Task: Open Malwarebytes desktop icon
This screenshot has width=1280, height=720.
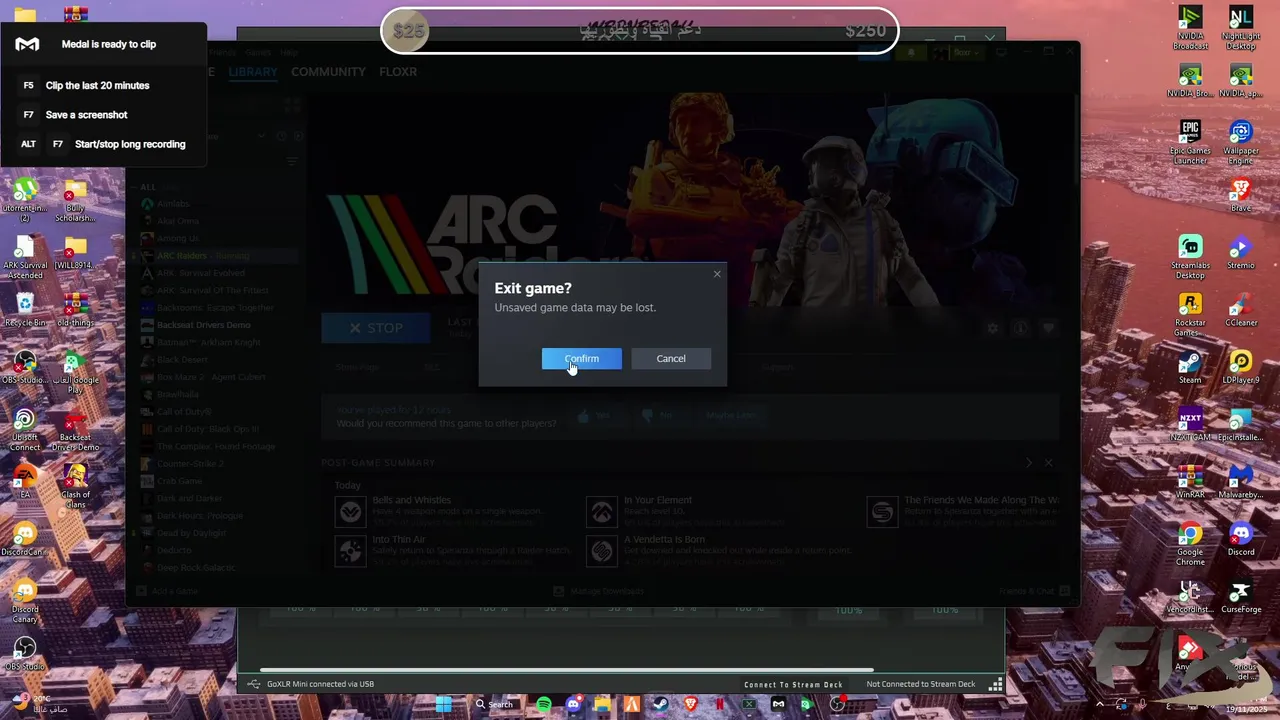Action: [x=1241, y=482]
